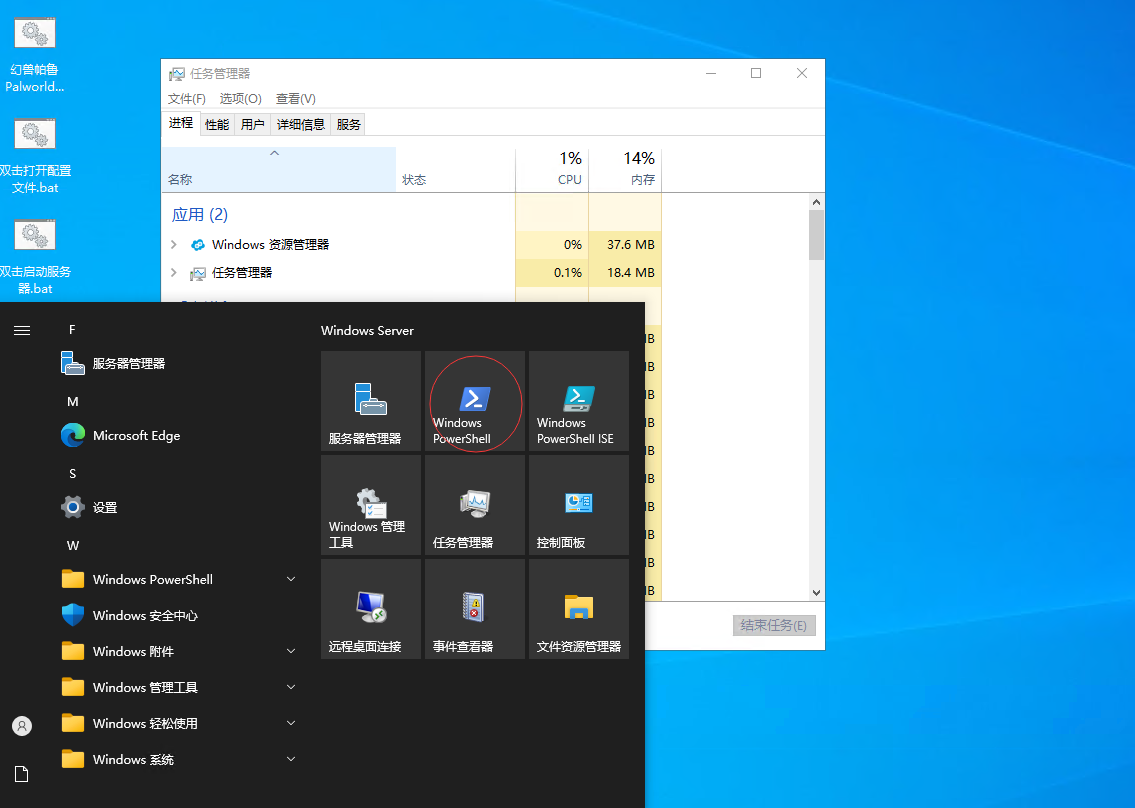Open the Windows 安全中心 shield icon
Screen dimensions: 1135x808
[x=72, y=615]
